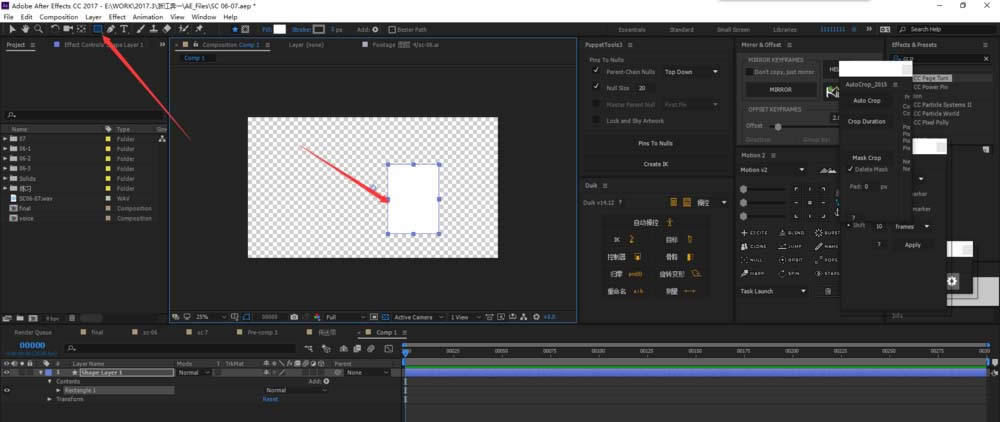
Task: Click the Pins To Nulls button
Action: (x=654, y=144)
